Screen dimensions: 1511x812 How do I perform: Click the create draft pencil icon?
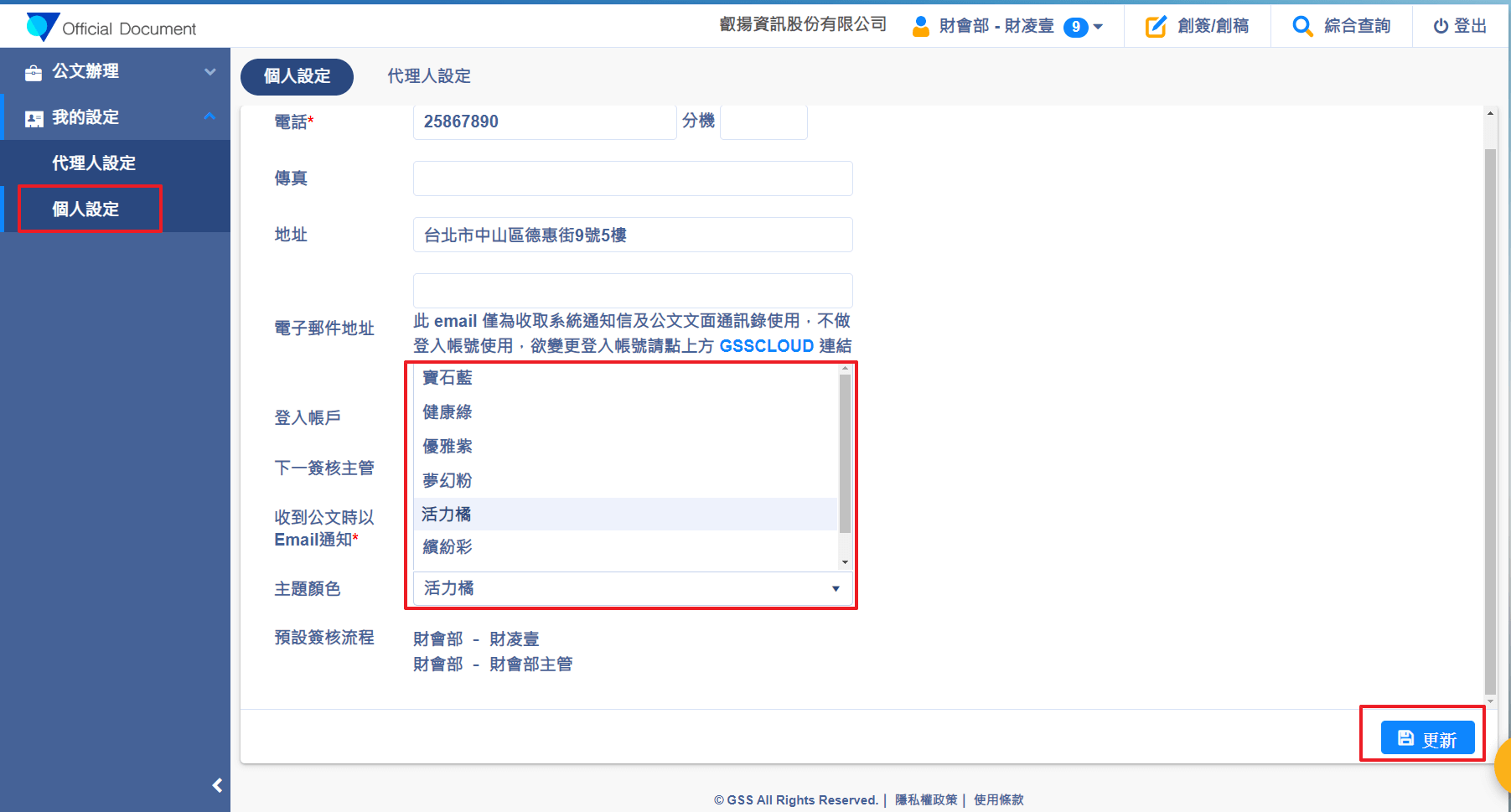tap(1156, 27)
